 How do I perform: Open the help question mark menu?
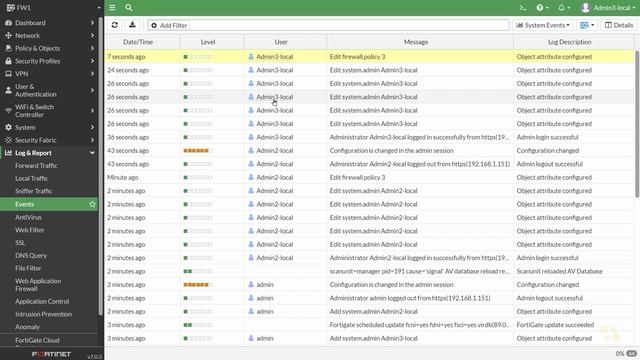pos(542,8)
